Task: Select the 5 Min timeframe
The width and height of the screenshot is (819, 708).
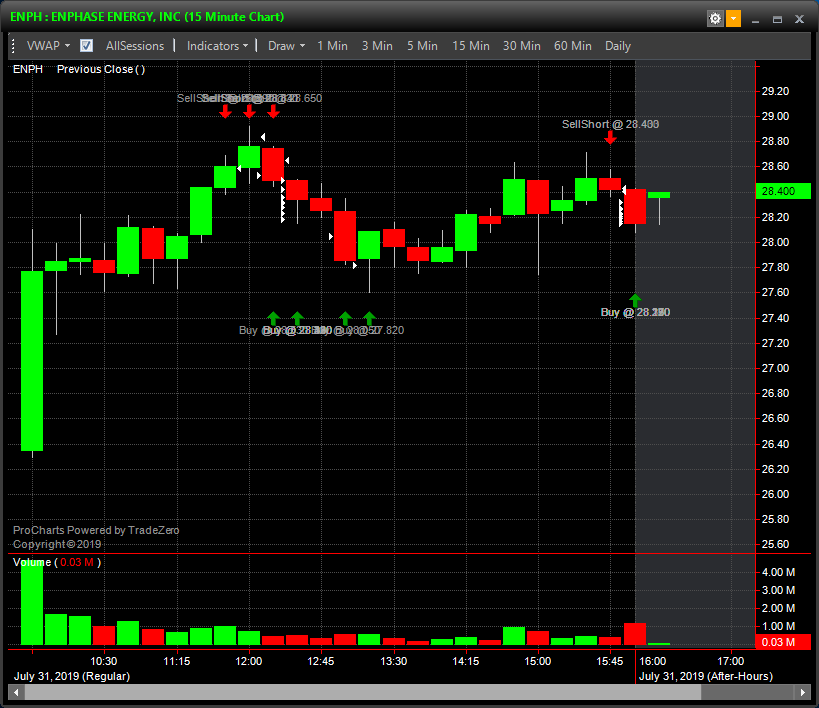Action: [422, 46]
